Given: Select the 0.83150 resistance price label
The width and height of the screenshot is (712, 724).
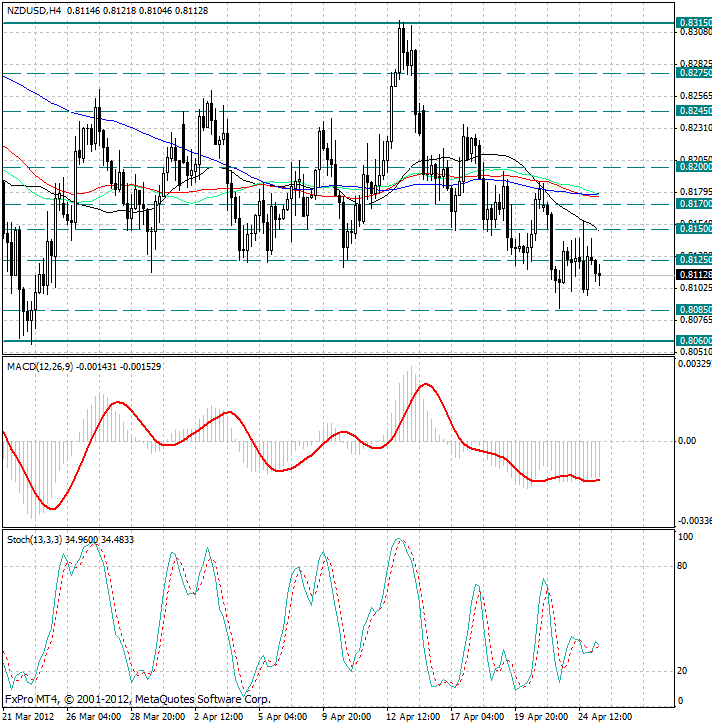Looking at the screenshot, I should (x=693, y=22).
